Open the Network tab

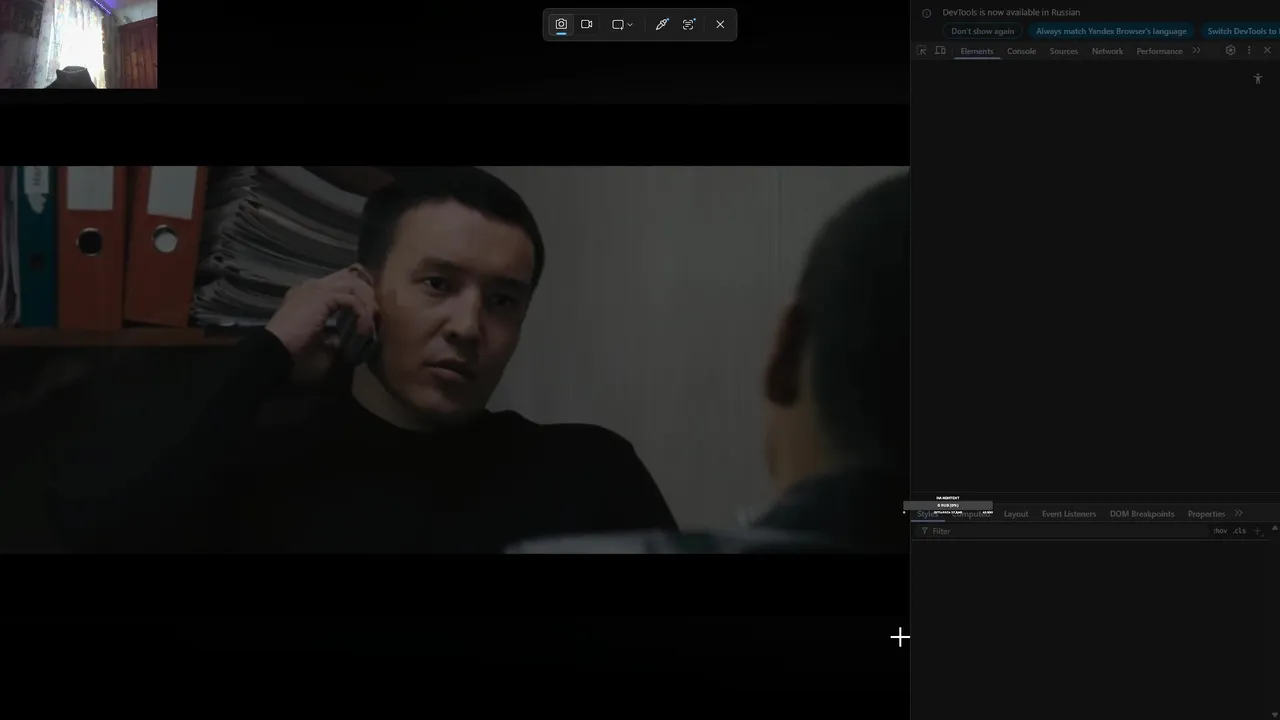[x=1107, y=51]
